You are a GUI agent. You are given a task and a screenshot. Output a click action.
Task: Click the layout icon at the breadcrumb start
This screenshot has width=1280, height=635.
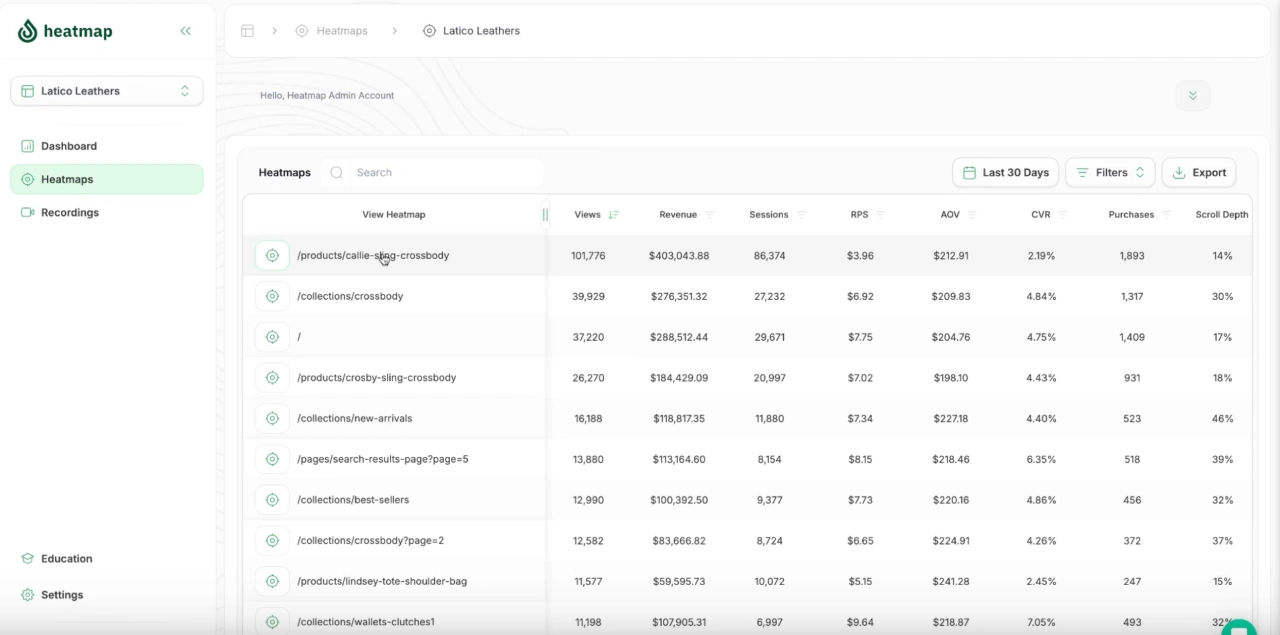pyautogui.click(x=247, y=31)
